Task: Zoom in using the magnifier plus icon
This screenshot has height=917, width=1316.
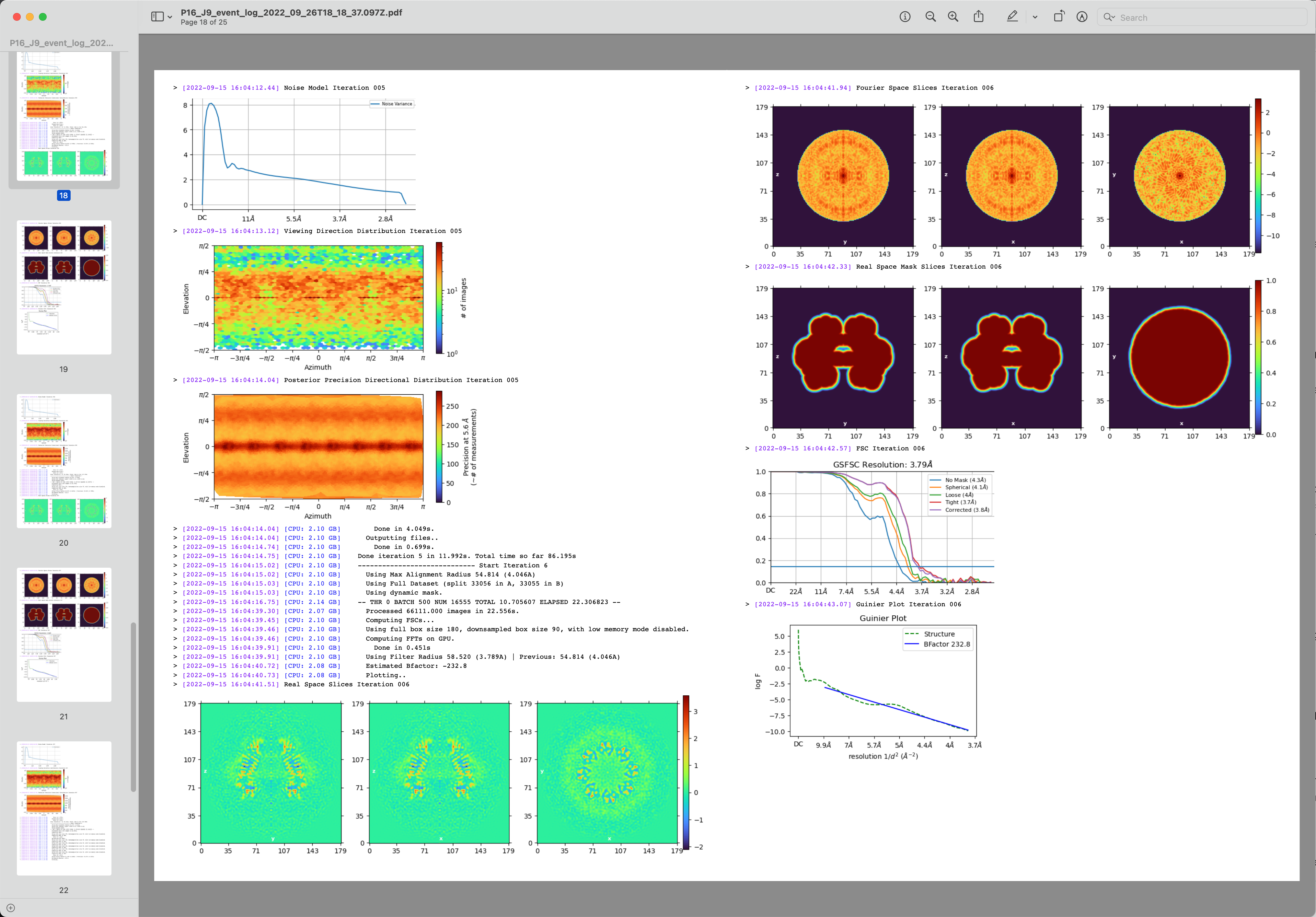Action: coord(953,17)
